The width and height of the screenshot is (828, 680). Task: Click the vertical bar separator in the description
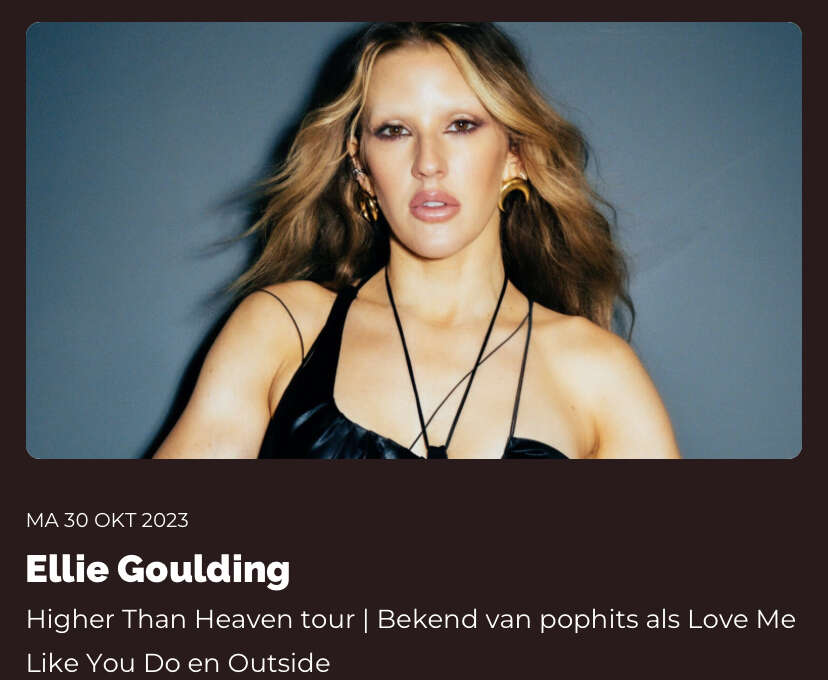[x=365, y=620]
